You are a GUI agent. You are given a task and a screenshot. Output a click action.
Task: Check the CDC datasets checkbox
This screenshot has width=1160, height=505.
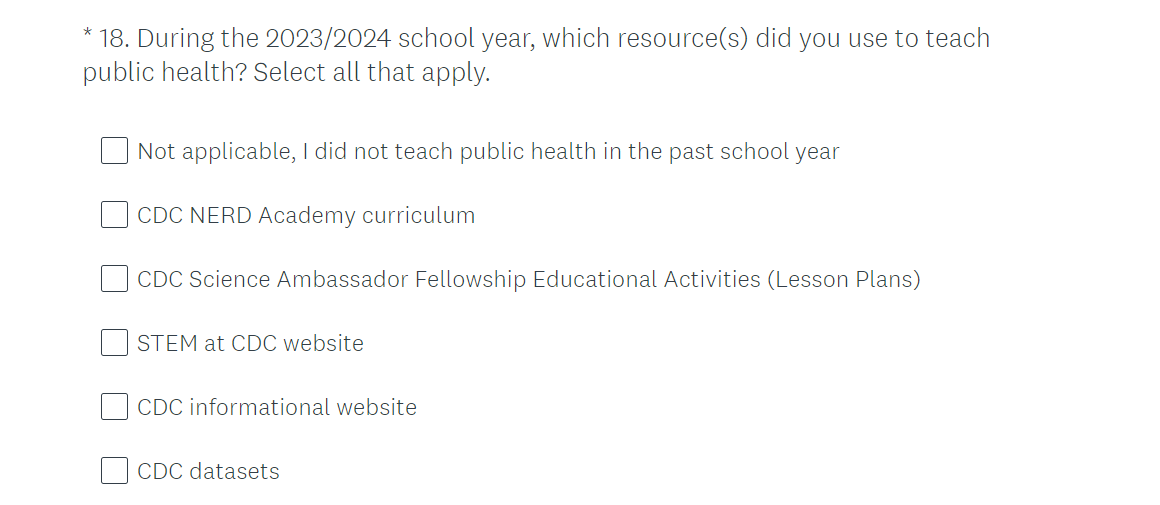[x=114, y=471]
